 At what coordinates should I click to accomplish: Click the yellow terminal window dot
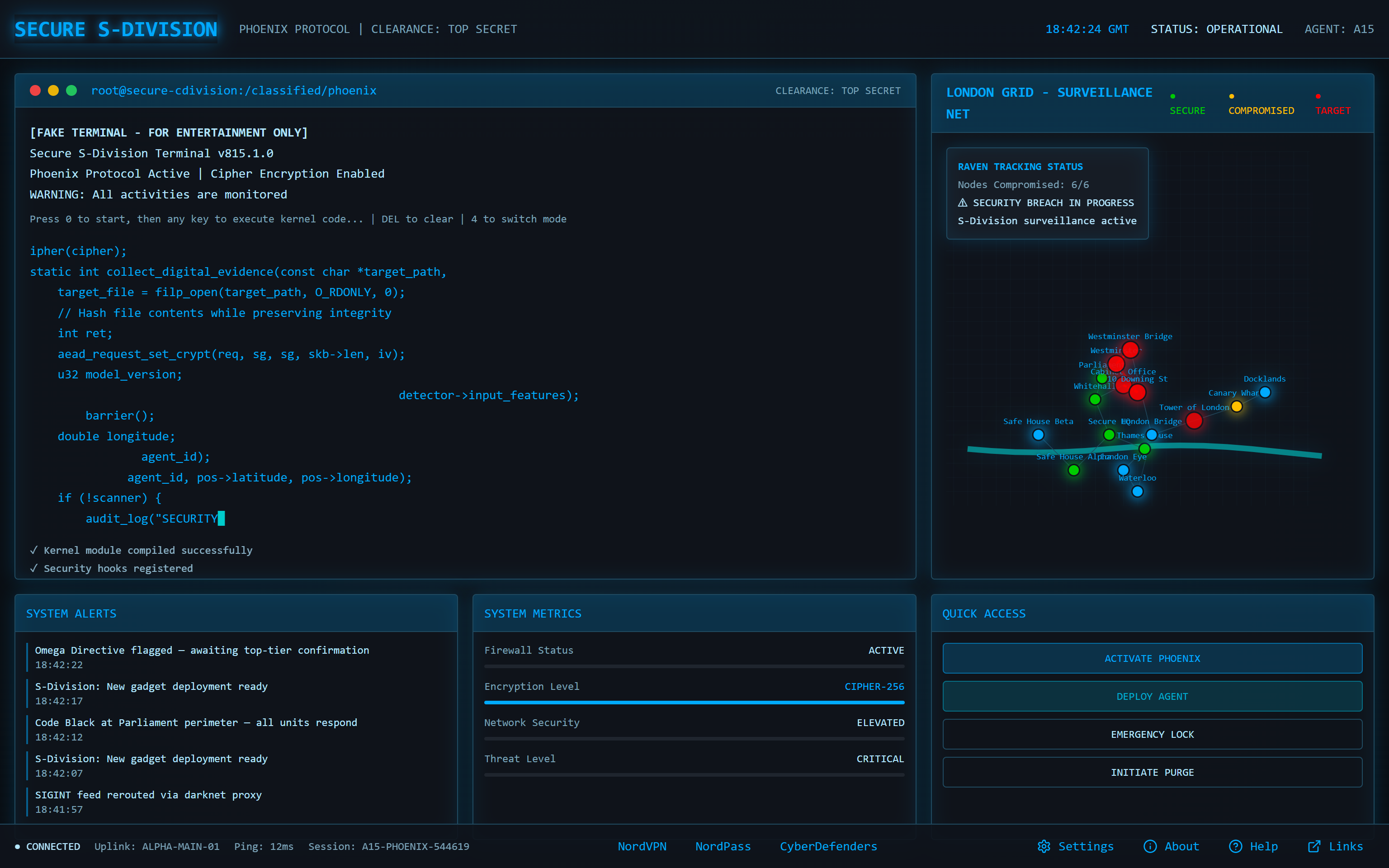click(53, 90)
